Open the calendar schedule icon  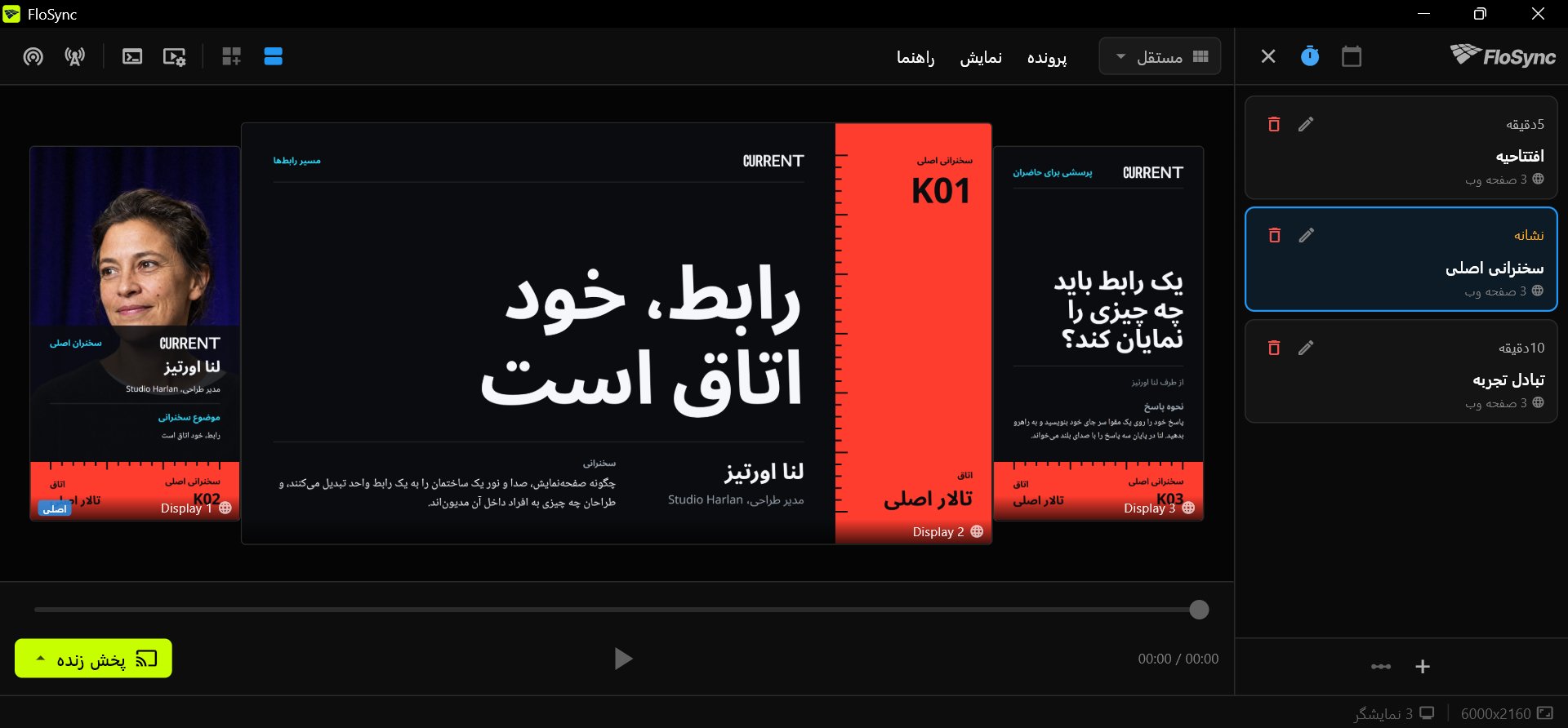click(x=1352, y=56)
